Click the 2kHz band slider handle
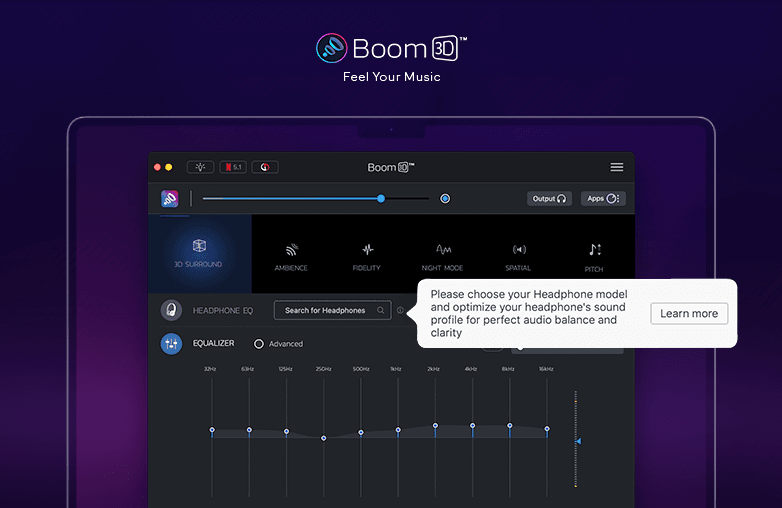The height and width of the screenshot is (508, 782). [435, 426]
